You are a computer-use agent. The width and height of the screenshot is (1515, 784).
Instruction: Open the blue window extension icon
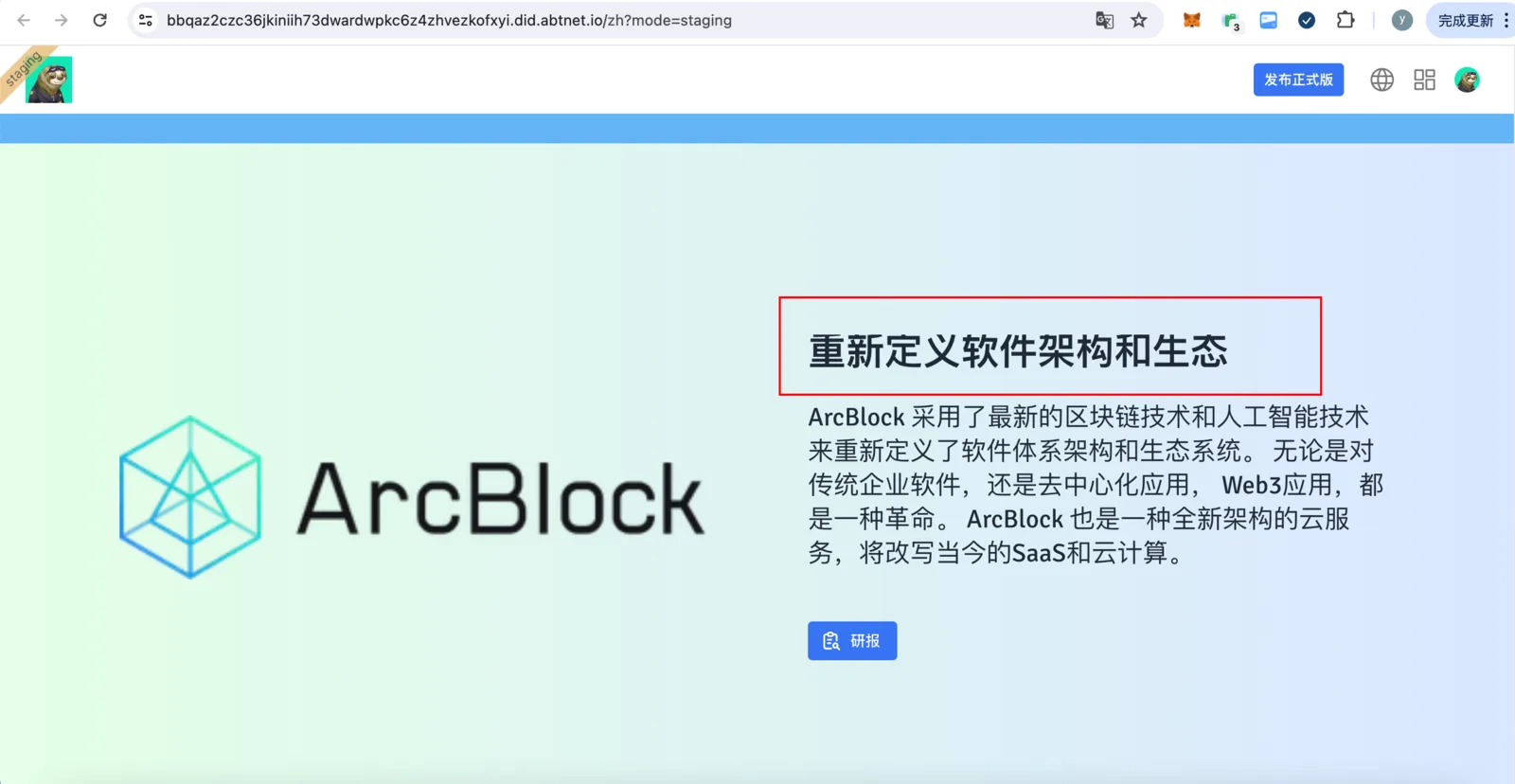coord(1269,20)
